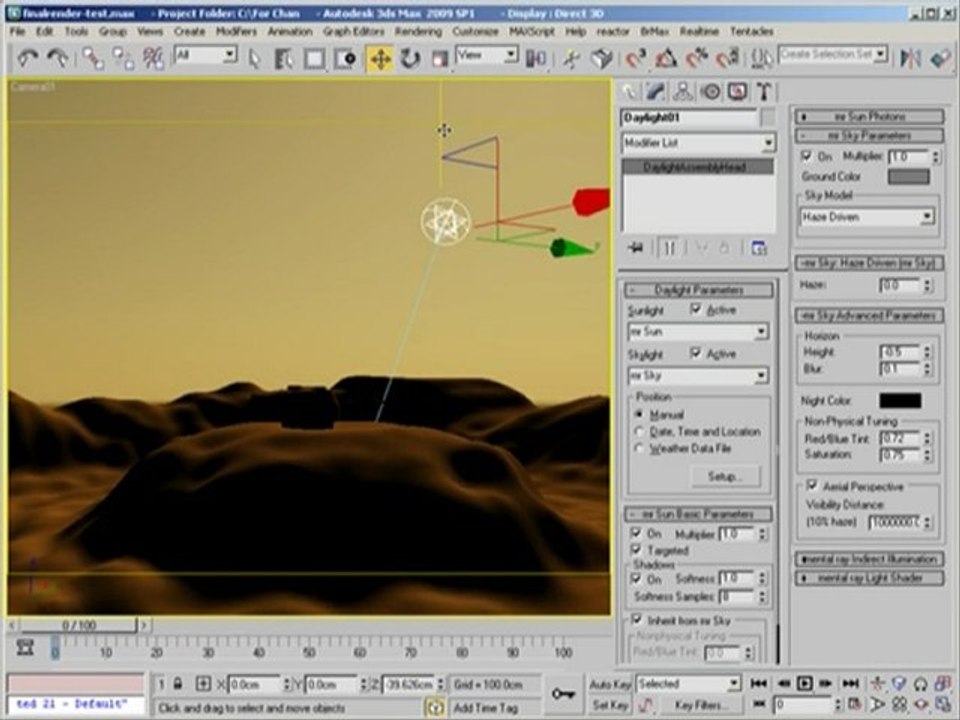Image resolution: width=960 pixels, height=720 pixels.
Task: Select the Weather Data File option
Action: [x=639, y=449]
